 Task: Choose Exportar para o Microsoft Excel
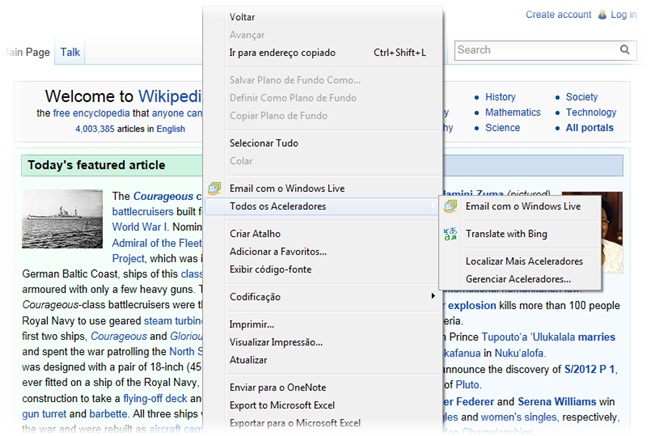tap(295, 423)
